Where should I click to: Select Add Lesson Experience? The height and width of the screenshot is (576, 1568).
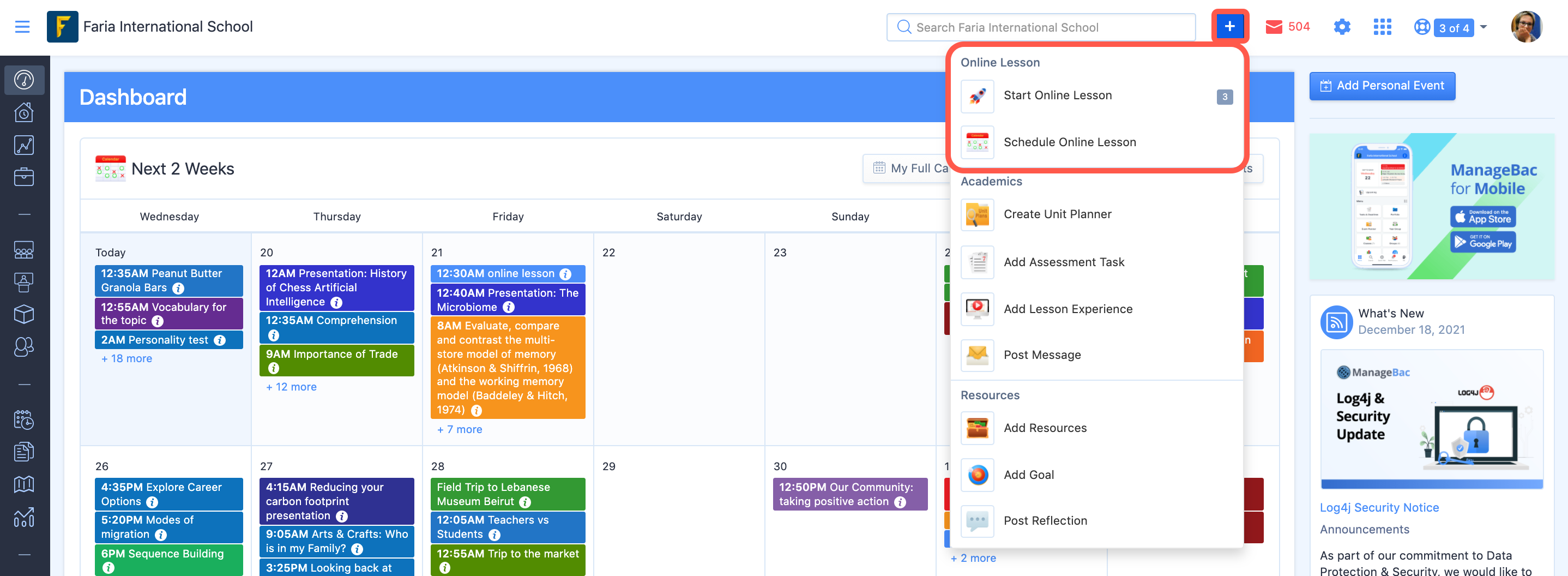click(x=1096, y=309)
